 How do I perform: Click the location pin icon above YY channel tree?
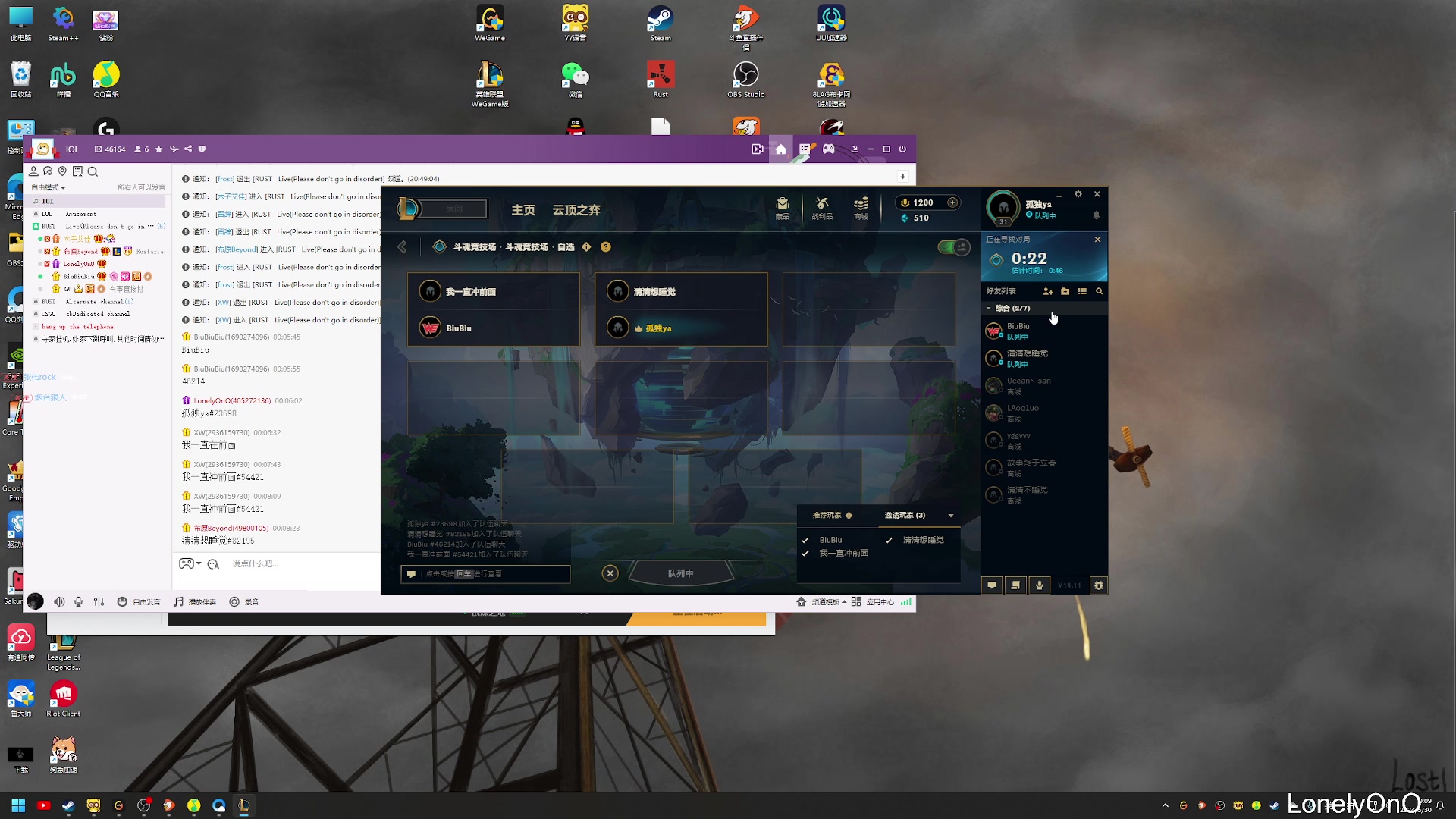click(62, 171)
